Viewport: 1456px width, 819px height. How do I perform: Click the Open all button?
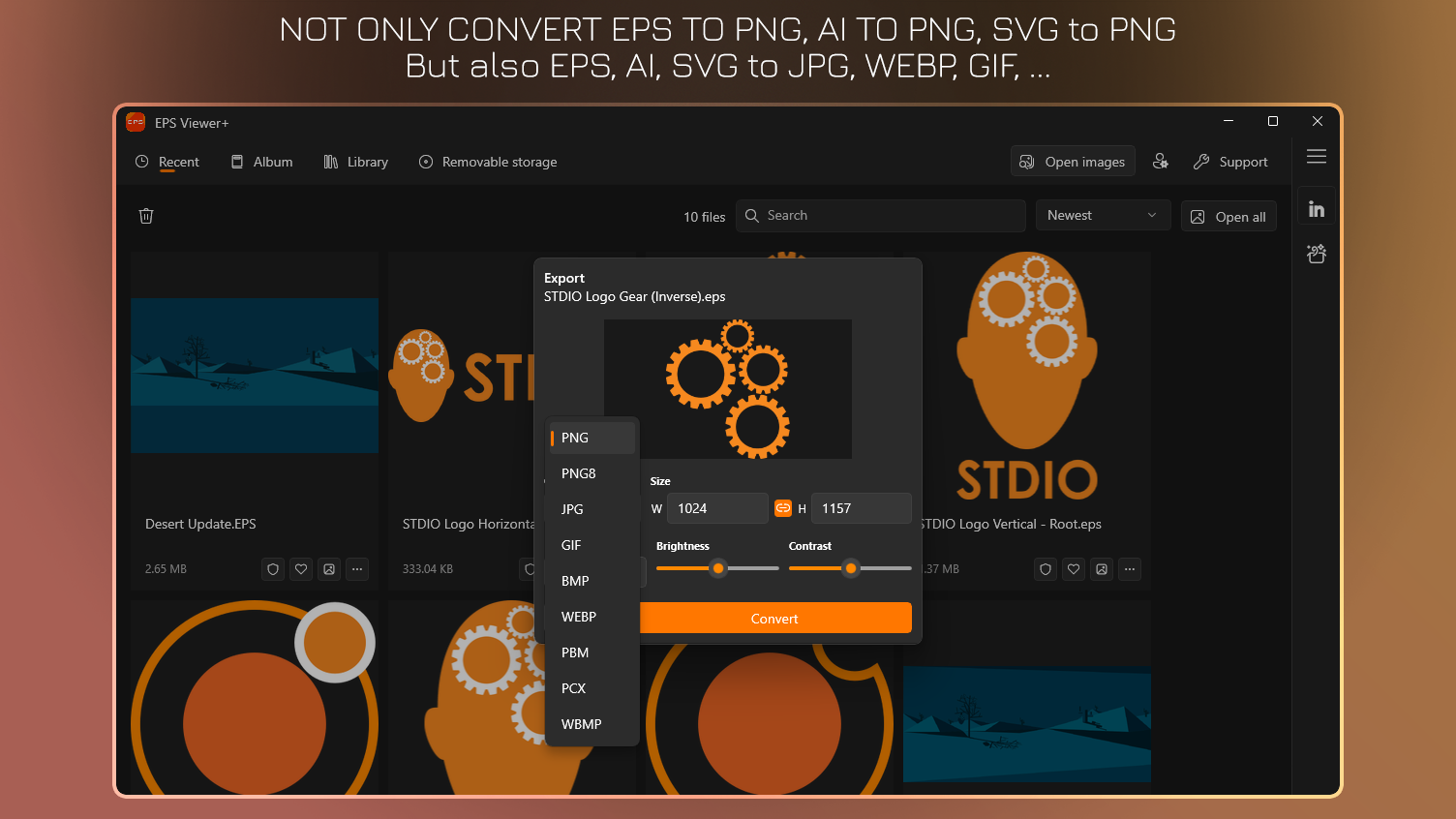pyautogui.click(x=1228, y=217)
